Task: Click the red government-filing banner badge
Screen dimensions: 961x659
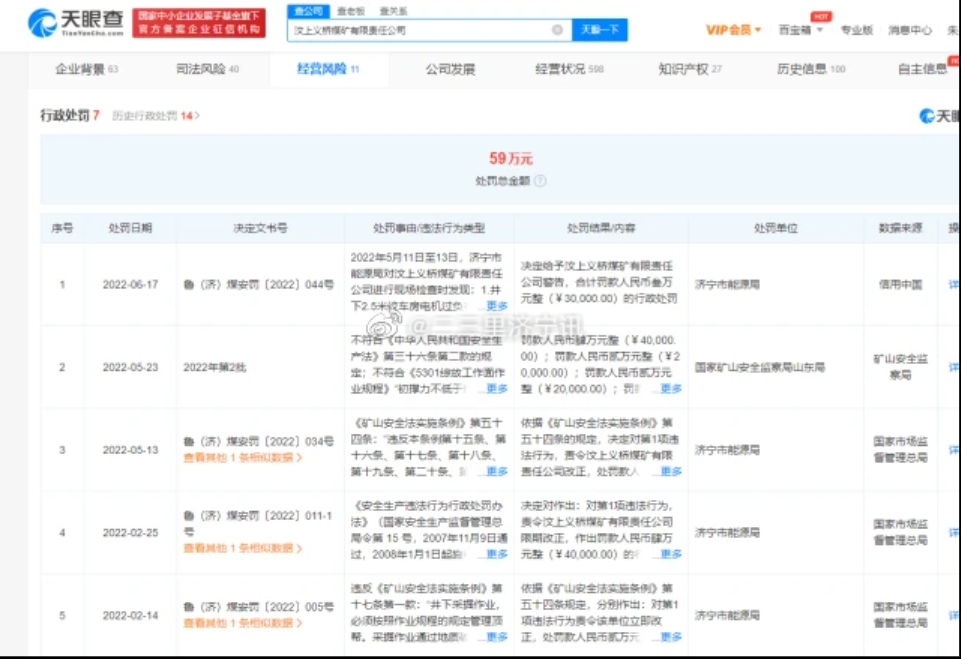Action: tap(199, 23)
